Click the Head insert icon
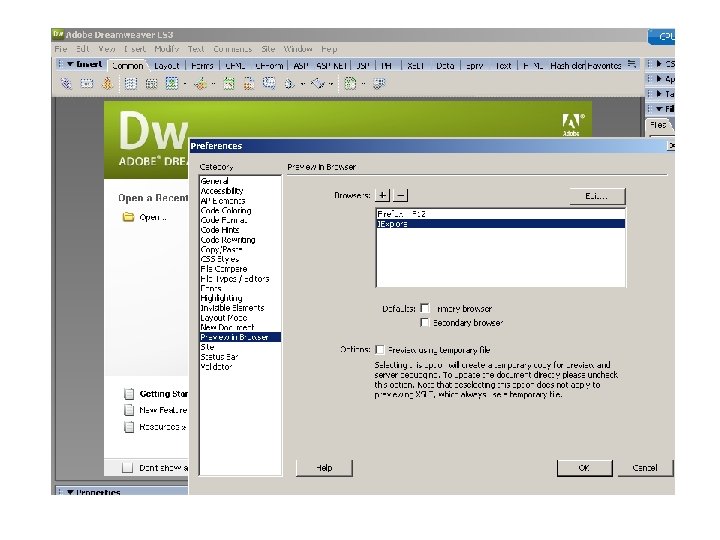This screenshot has height=540, width=720. 290,84
